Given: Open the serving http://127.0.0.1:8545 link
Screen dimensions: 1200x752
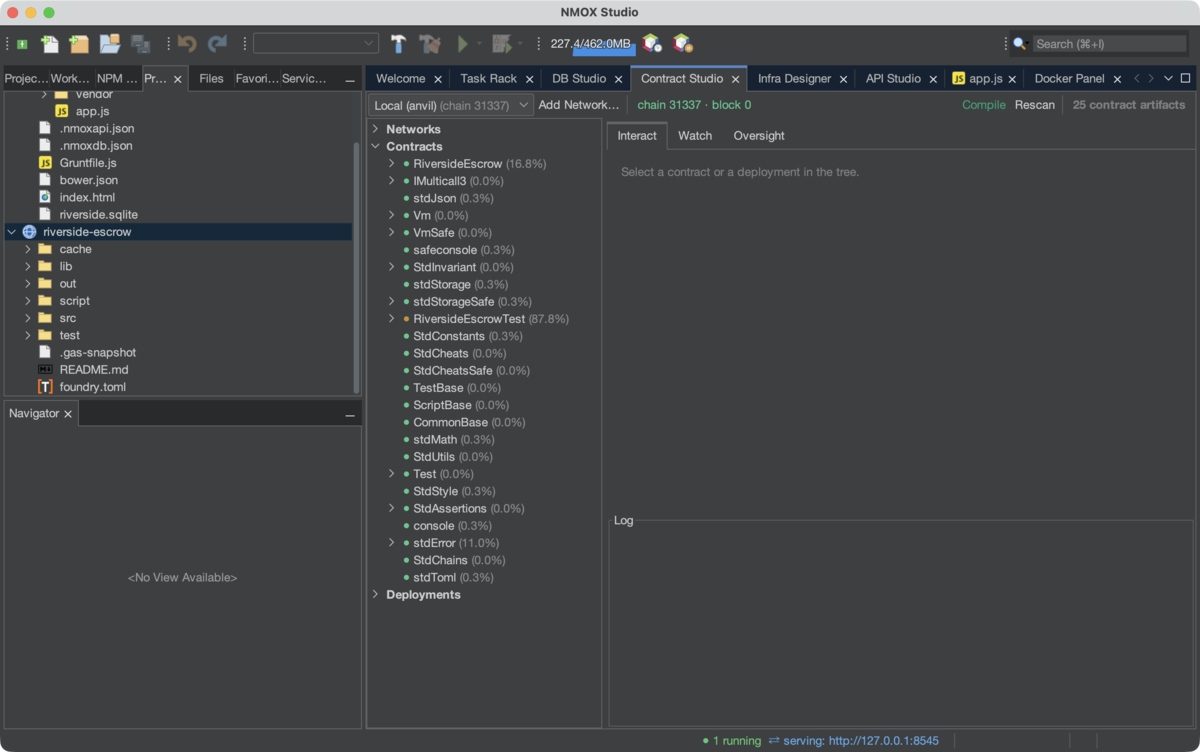Looking at the screenshot, I should click(x=862, y=741).
